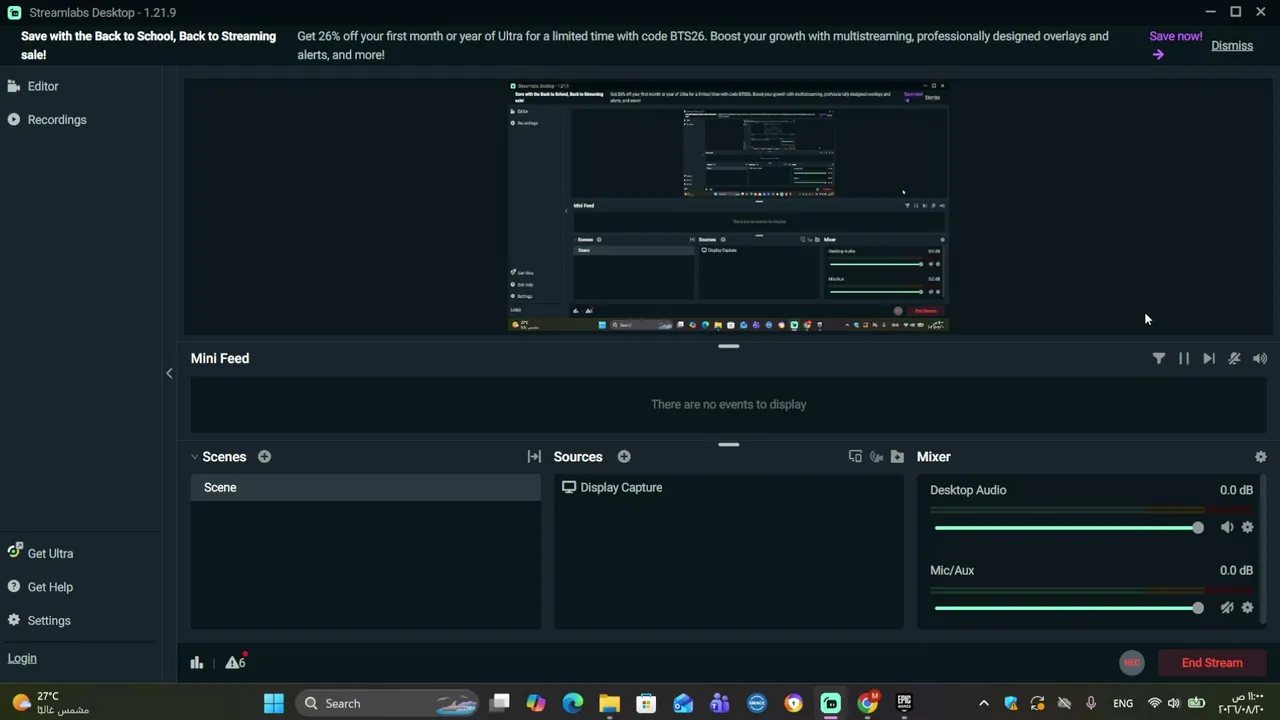Image resolution: width=1280 pixels, height=720 pixels.
Task: Click the resize handle below Mini Feed
Action: (729, 445)
